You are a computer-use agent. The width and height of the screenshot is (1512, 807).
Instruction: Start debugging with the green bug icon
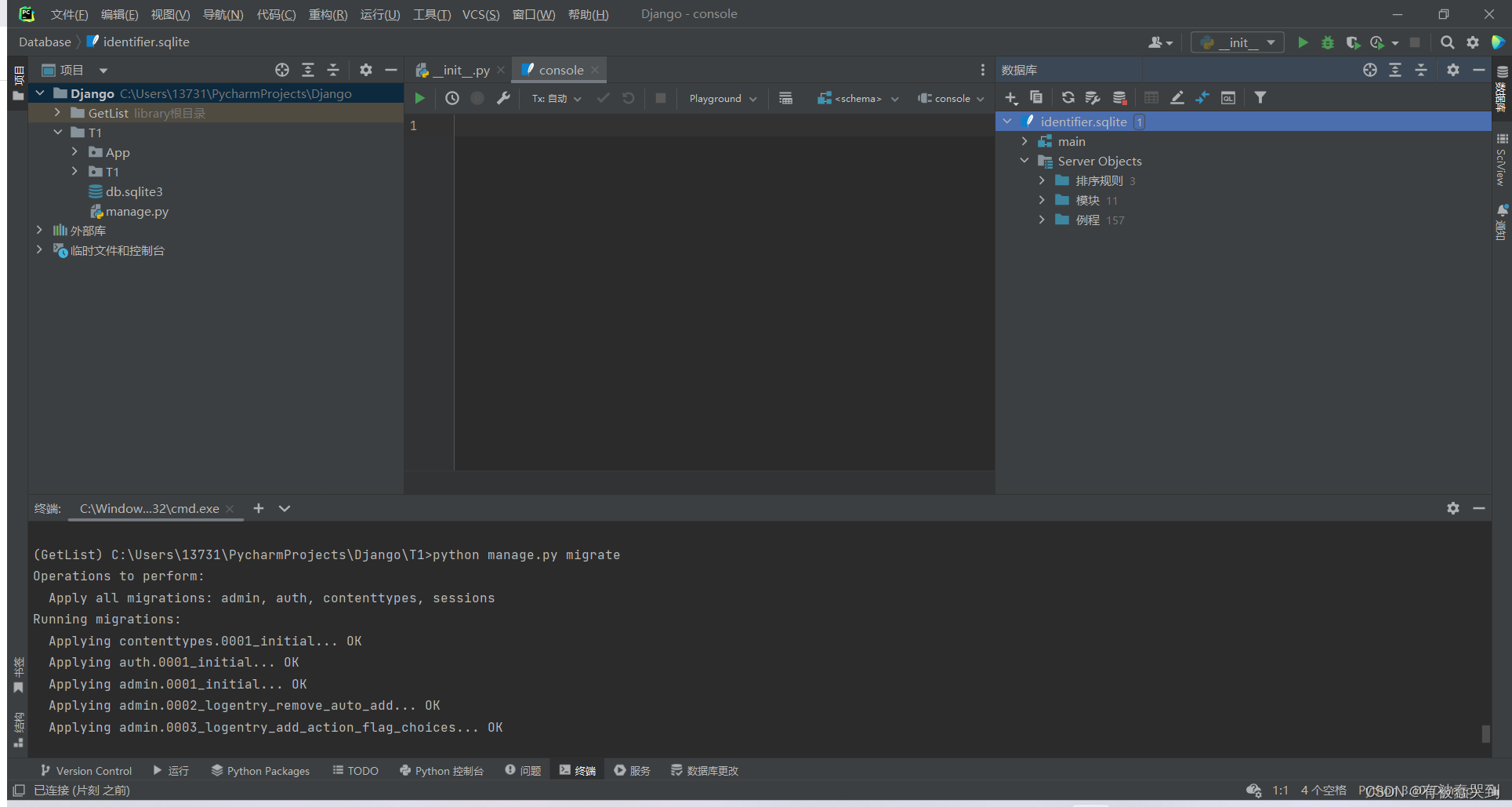[x=1328, y=42]
